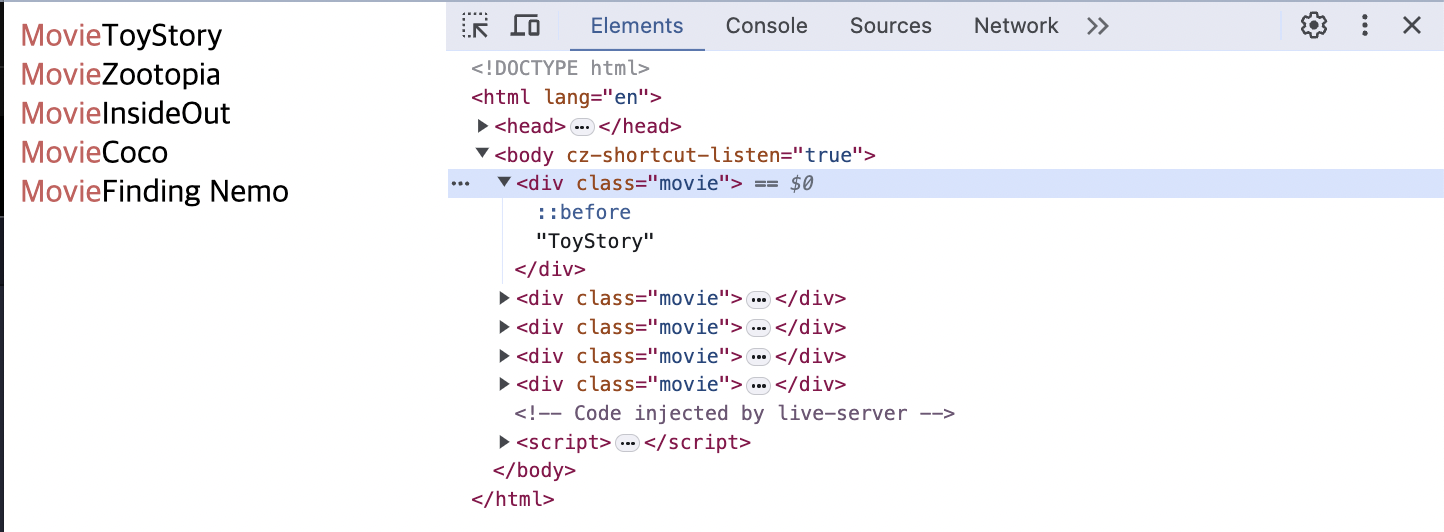This screenshot has width=1444, height=532.
Task: Click MovieFinding Nemo text on the page
Action: coord(155,192)
